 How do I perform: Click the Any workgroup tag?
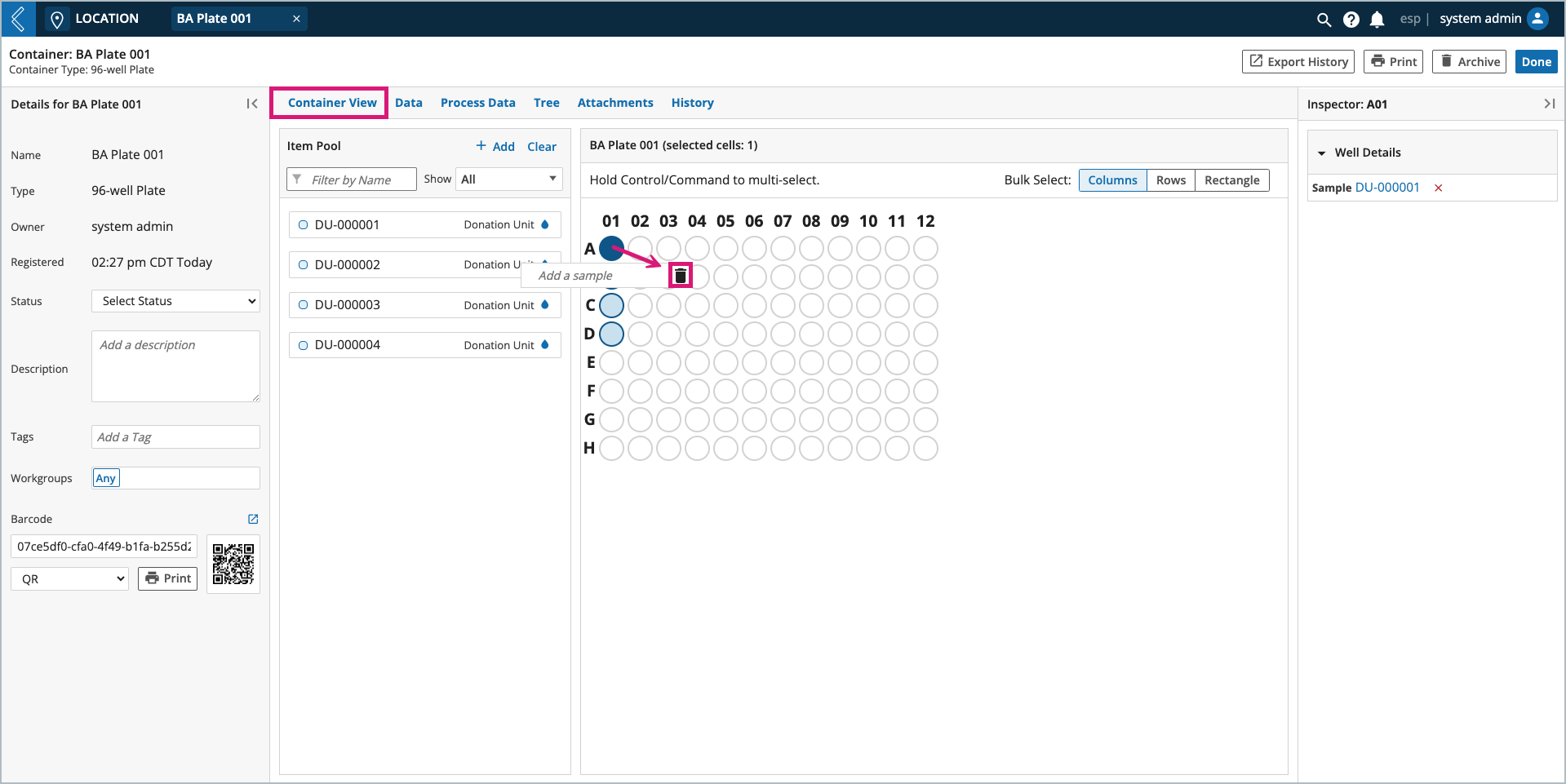click(x=106, y=478)
